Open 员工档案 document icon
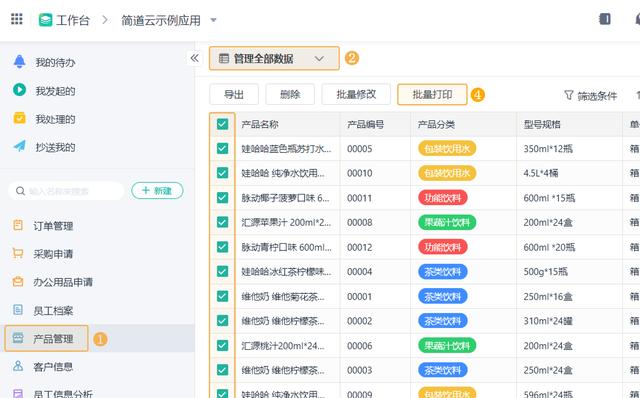This screenshot has width=640, height=398. [18, 309]
